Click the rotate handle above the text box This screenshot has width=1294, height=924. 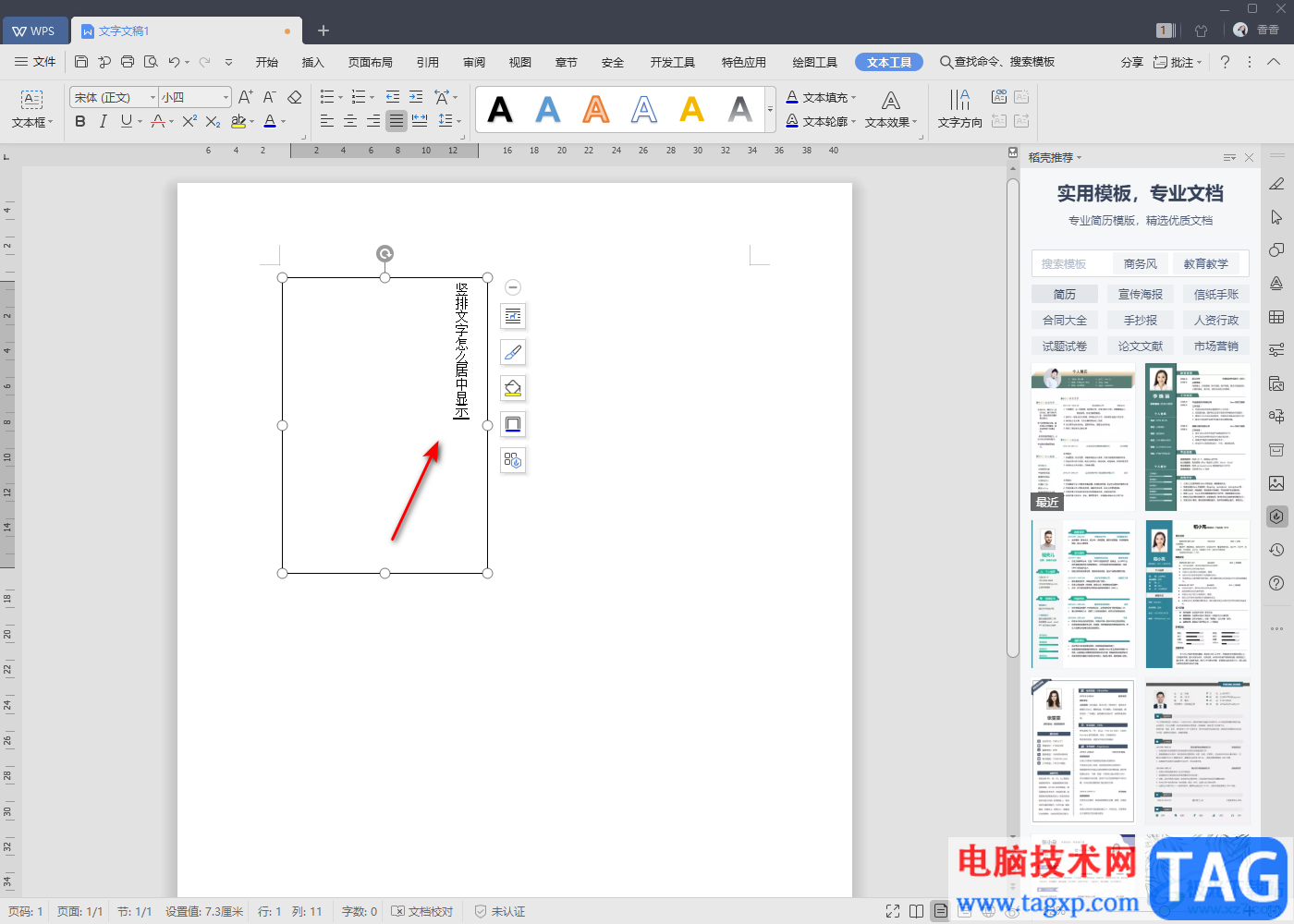[x=385, y=253]
